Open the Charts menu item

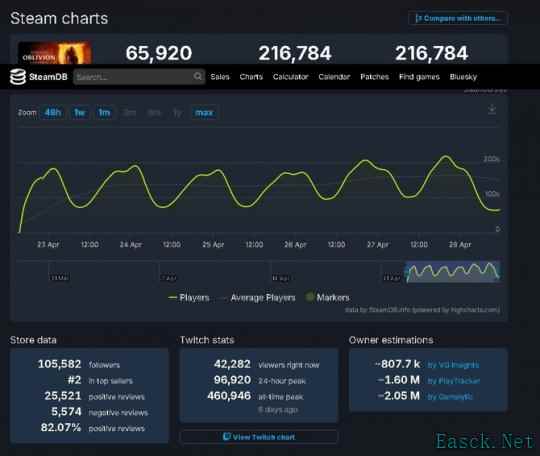click(x=251, y=77)
